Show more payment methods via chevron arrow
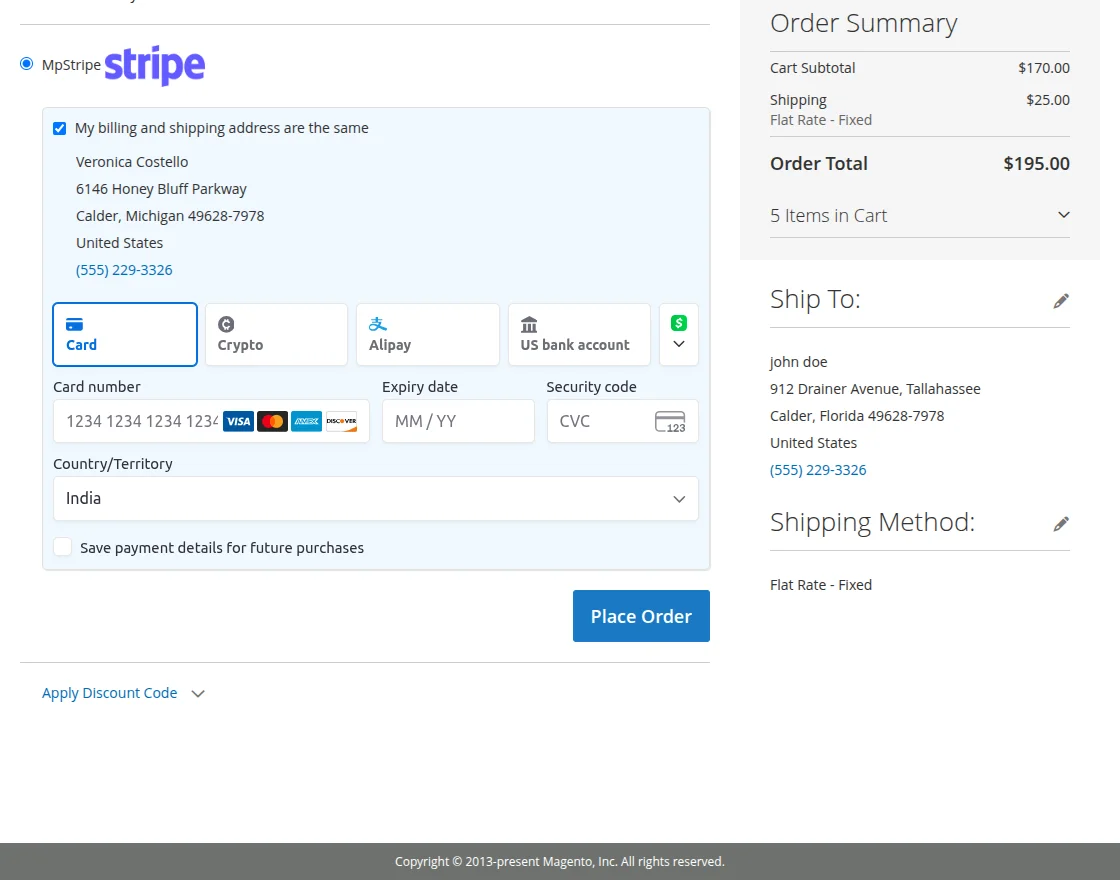This screenshot has height=880, width=1120. 679,346
